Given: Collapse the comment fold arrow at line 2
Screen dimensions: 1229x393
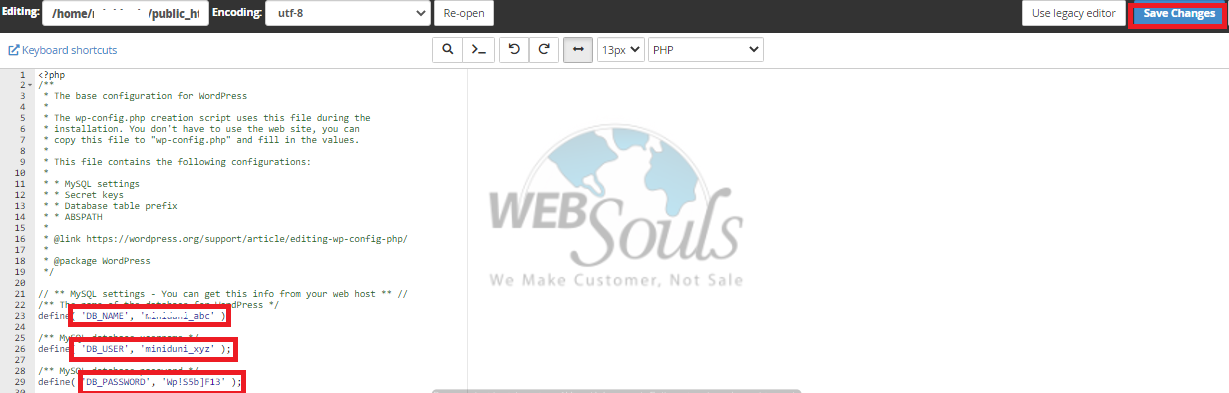Looking at the screenshot, I should (30, 85).
